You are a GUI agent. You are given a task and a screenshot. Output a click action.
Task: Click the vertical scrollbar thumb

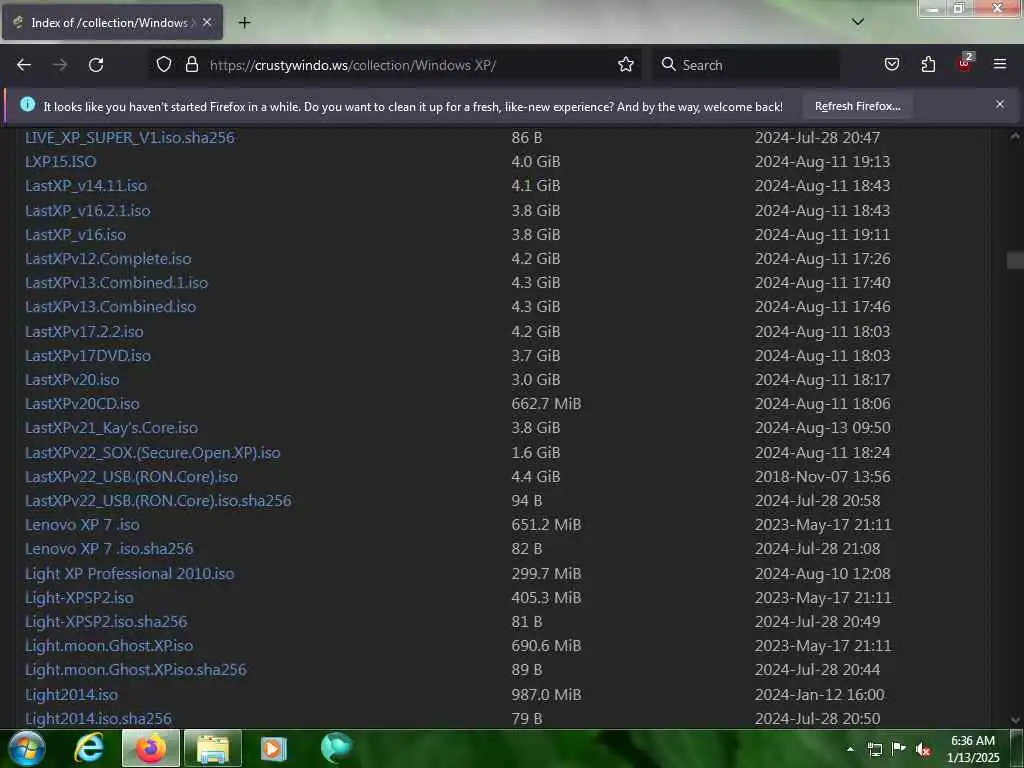[x=1014, y=260]
